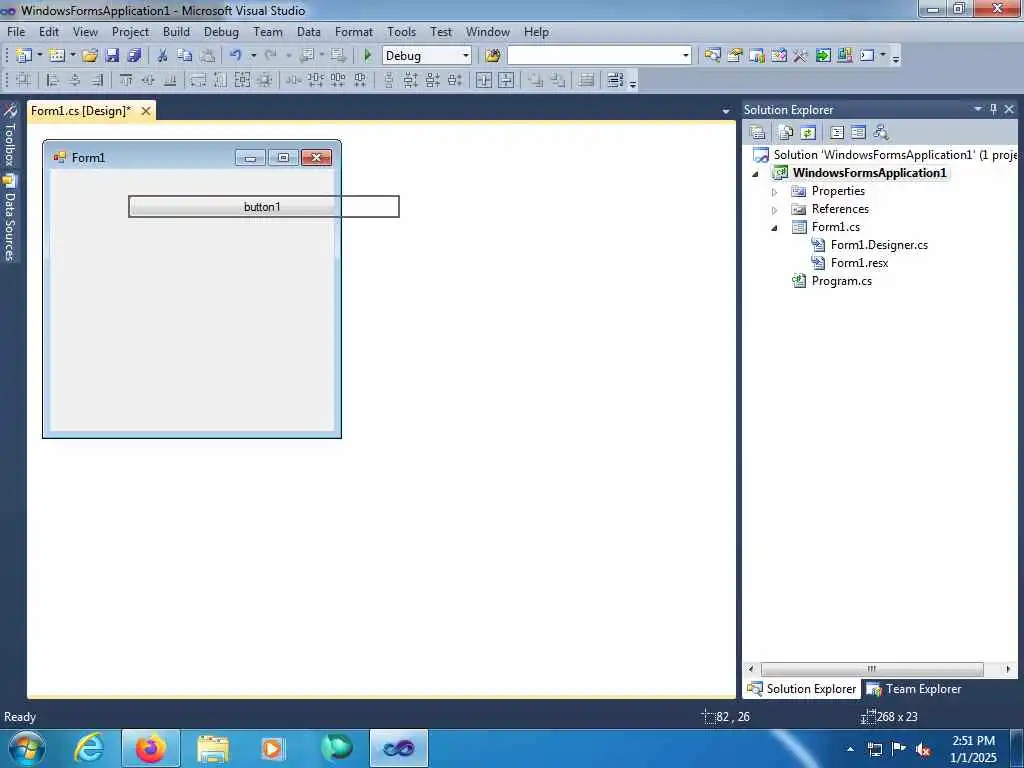This screenshot has width=1024, height=768.
Task: Click the Make Same Width icon
Action: (199, 80)
